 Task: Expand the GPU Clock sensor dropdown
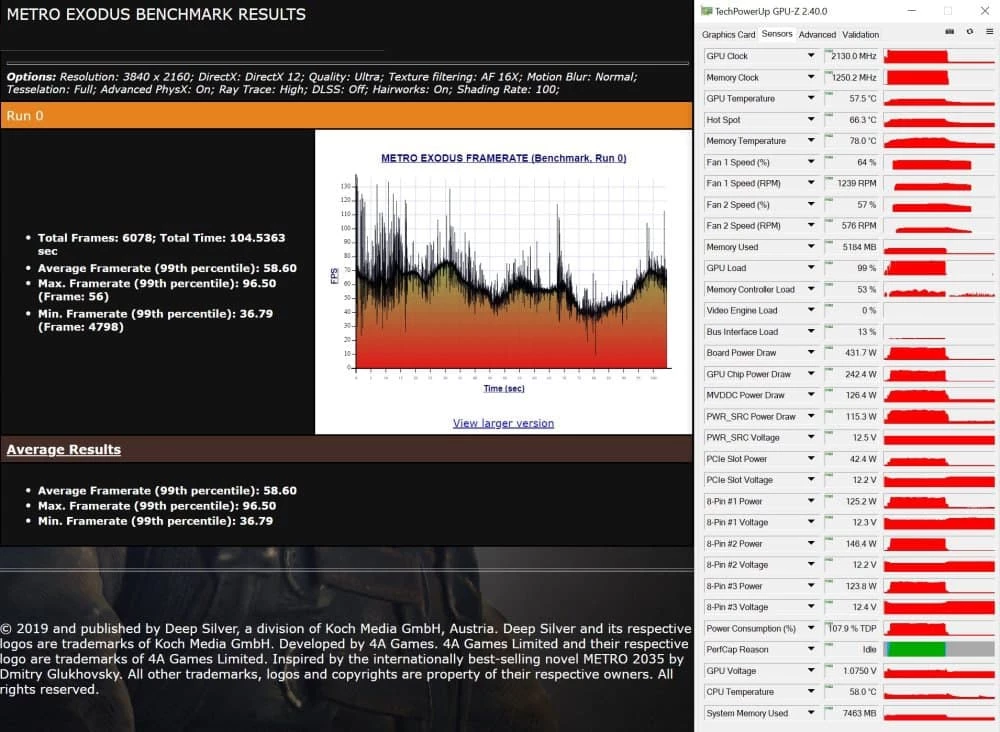(x=811, y=56)
